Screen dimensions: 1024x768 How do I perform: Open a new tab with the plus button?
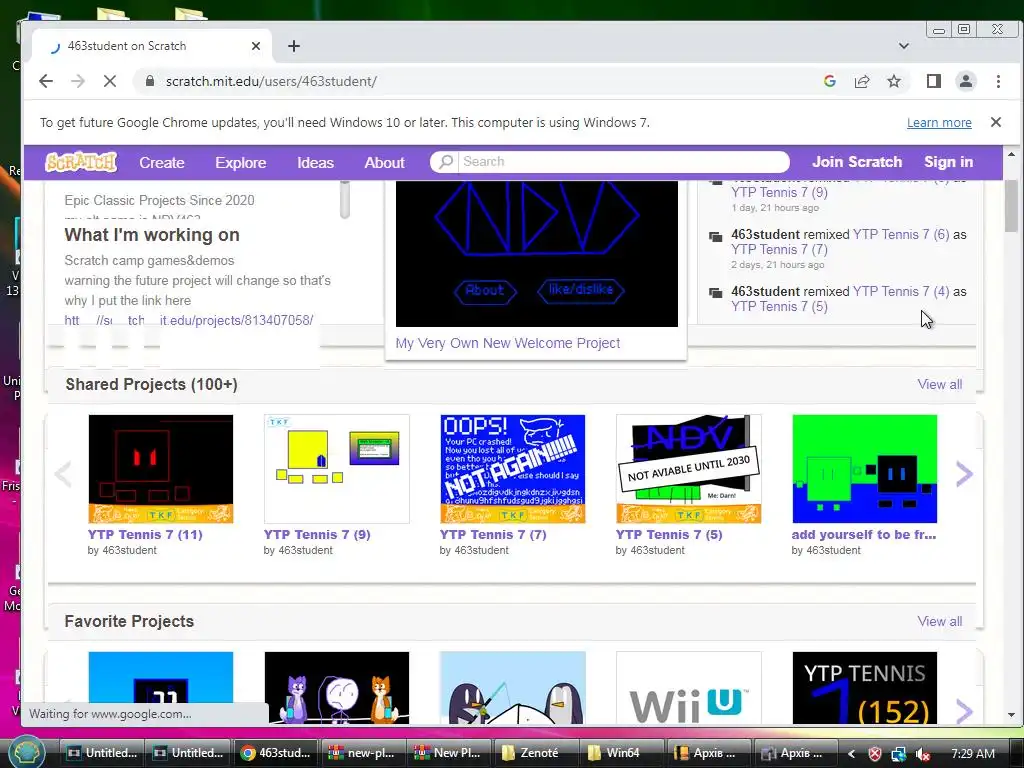(294, 46)
